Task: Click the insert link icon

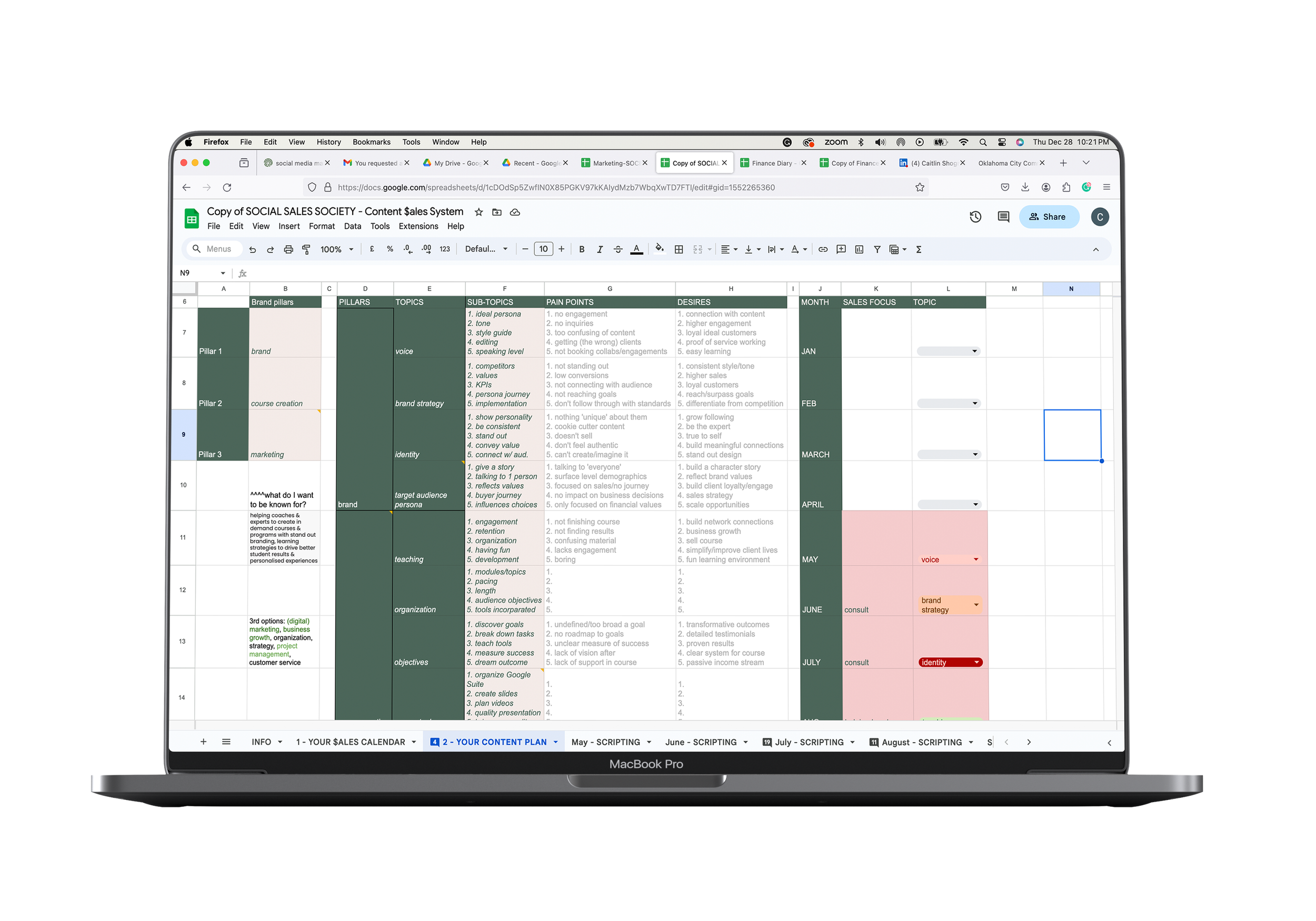Action: (x=822, y=249)
